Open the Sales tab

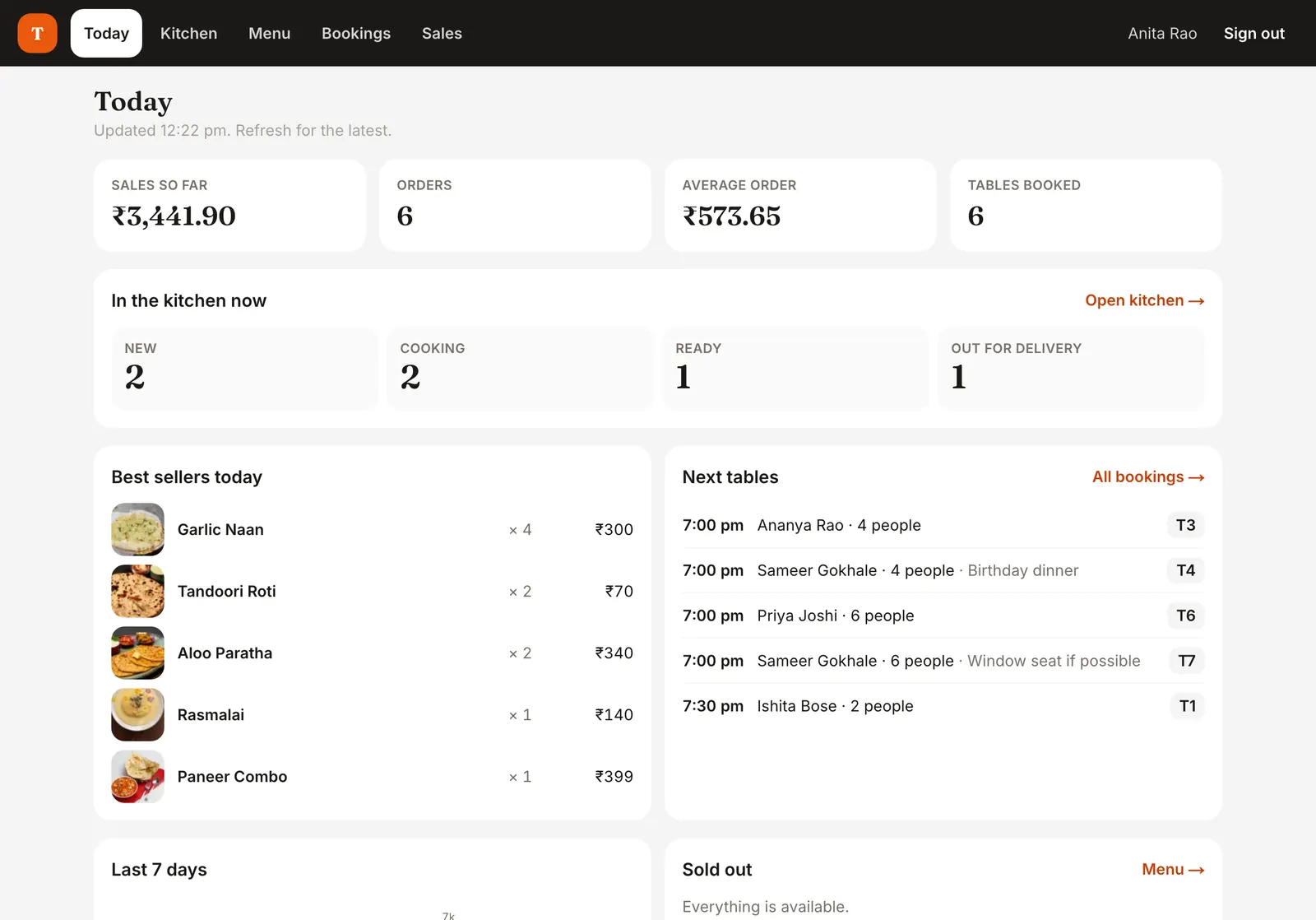coord(442,33)
